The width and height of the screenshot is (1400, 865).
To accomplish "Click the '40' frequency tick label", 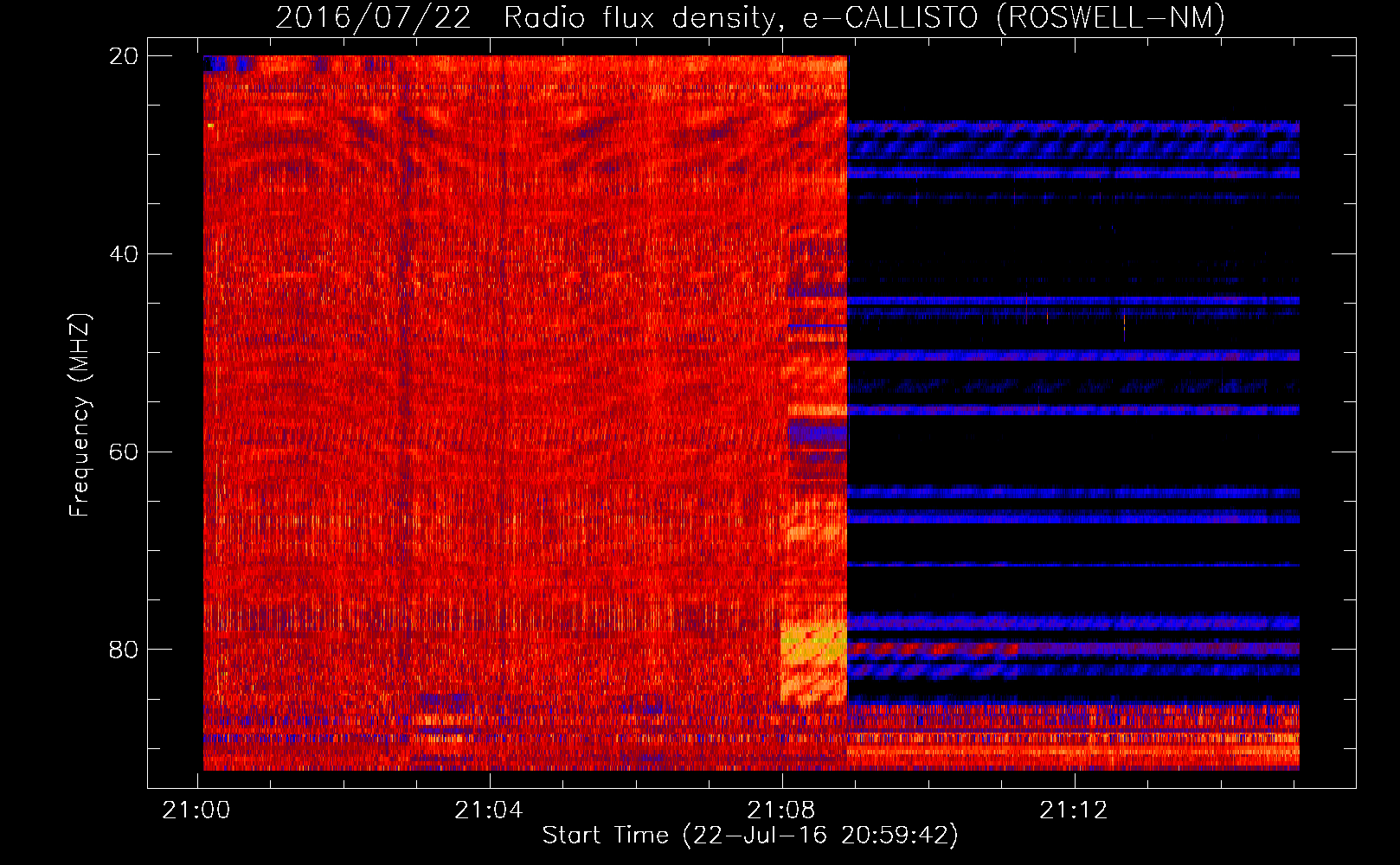I will (x=124, y=254).
